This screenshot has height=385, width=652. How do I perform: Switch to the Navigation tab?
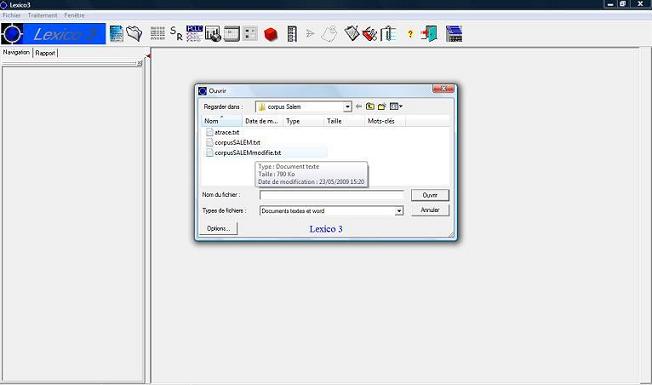(x=16, y=52)
